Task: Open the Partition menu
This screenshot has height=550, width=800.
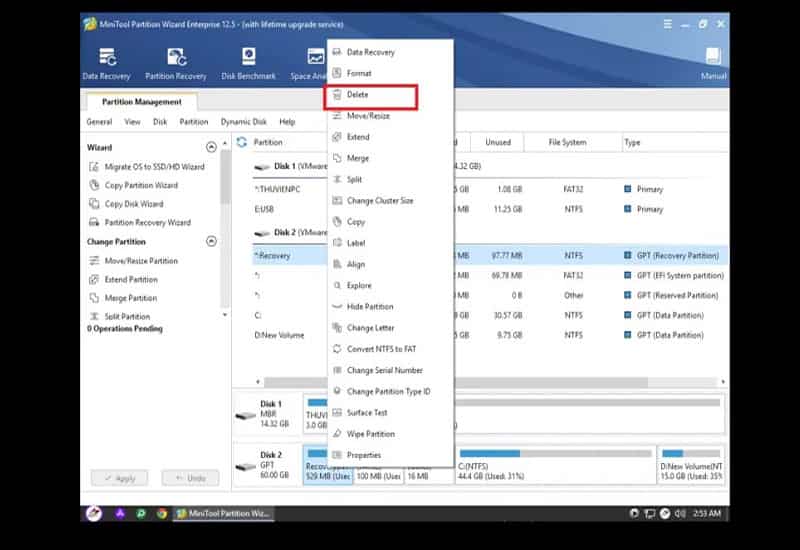Action: point(194,122)
